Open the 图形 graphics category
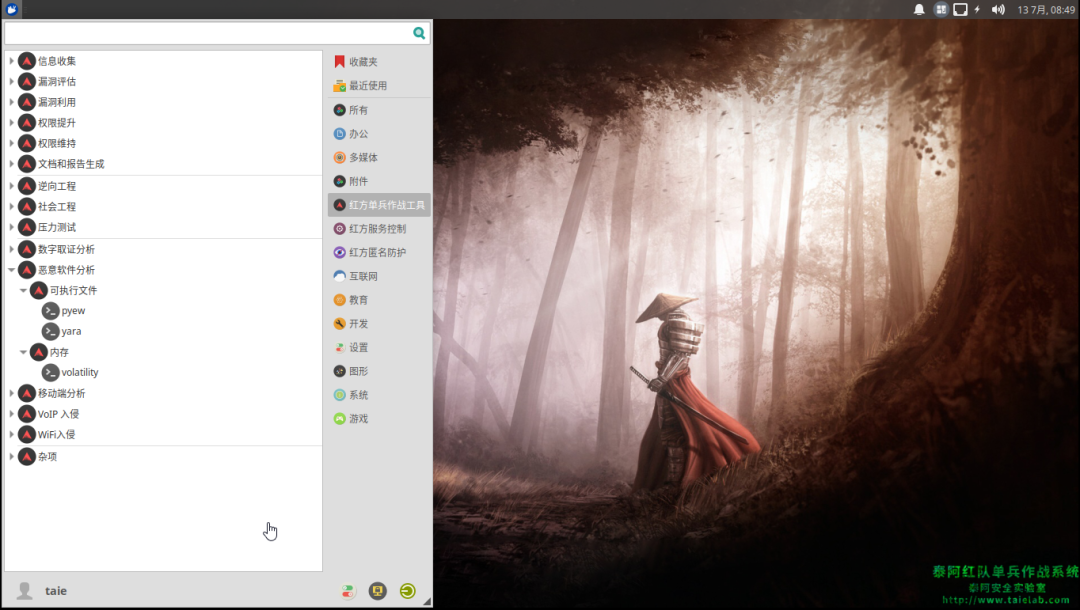The height and width of the screenshot is (610, 1080). point(380,372)
